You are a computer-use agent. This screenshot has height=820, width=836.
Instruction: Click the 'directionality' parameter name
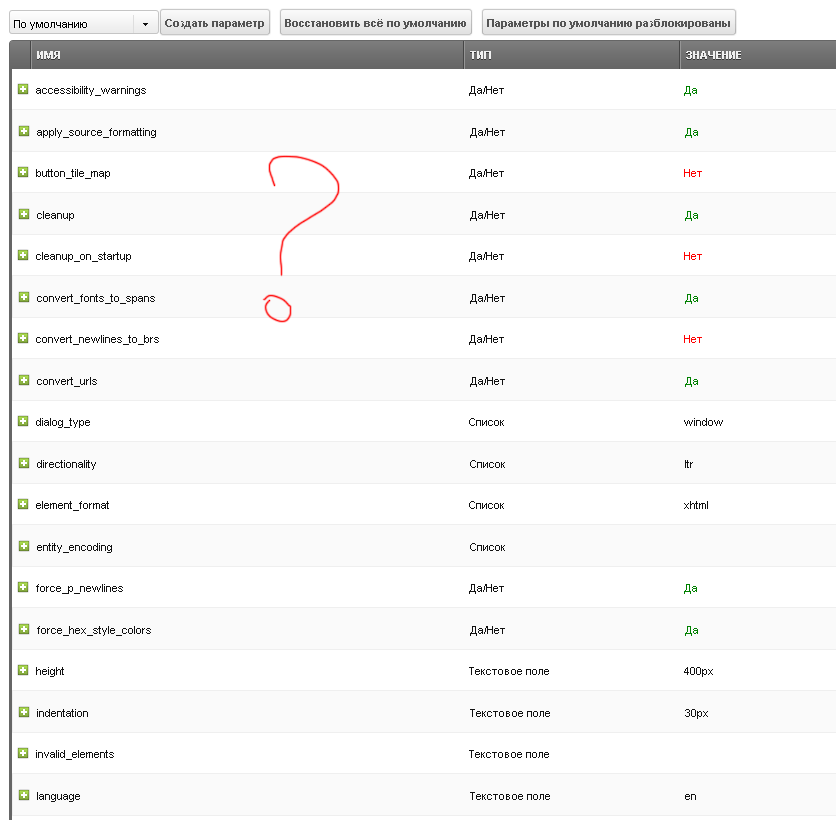coord(67,464)
